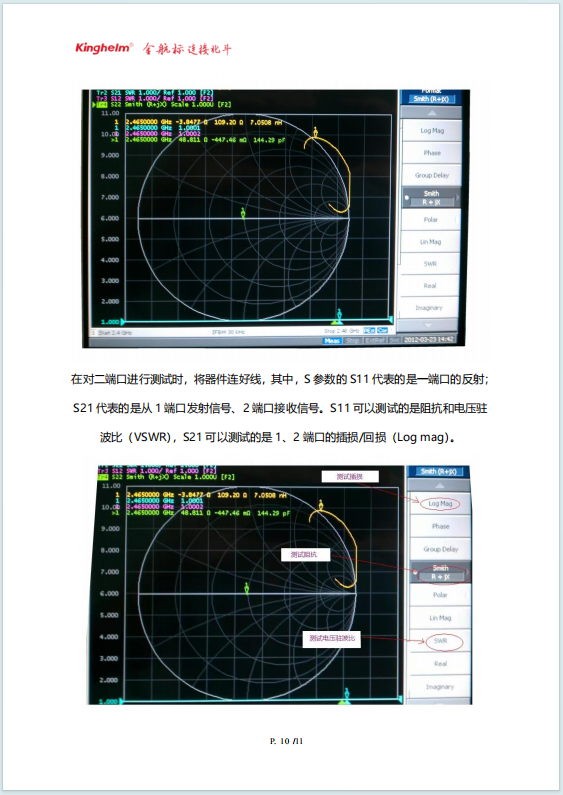Select the Smith R+jX radio dot in the first photo's softkey menu
The image size is (563, 795).
[407, 198]
